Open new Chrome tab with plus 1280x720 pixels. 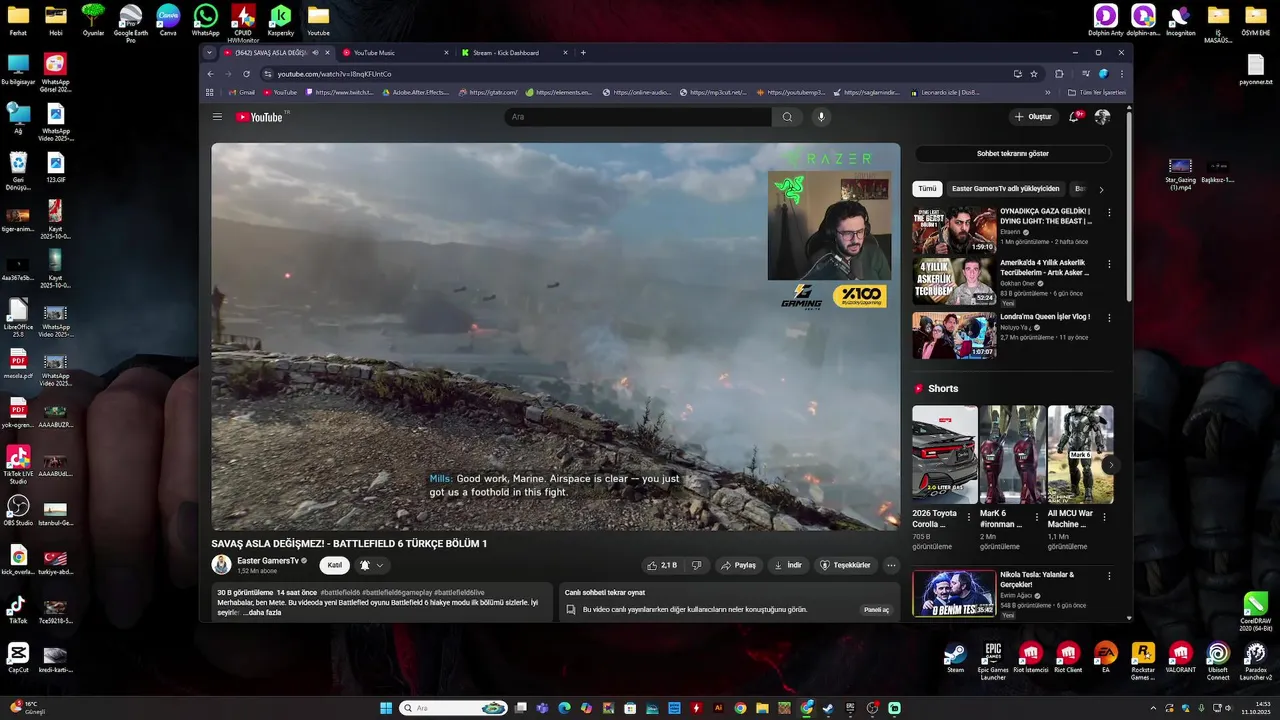pos(583,53)
